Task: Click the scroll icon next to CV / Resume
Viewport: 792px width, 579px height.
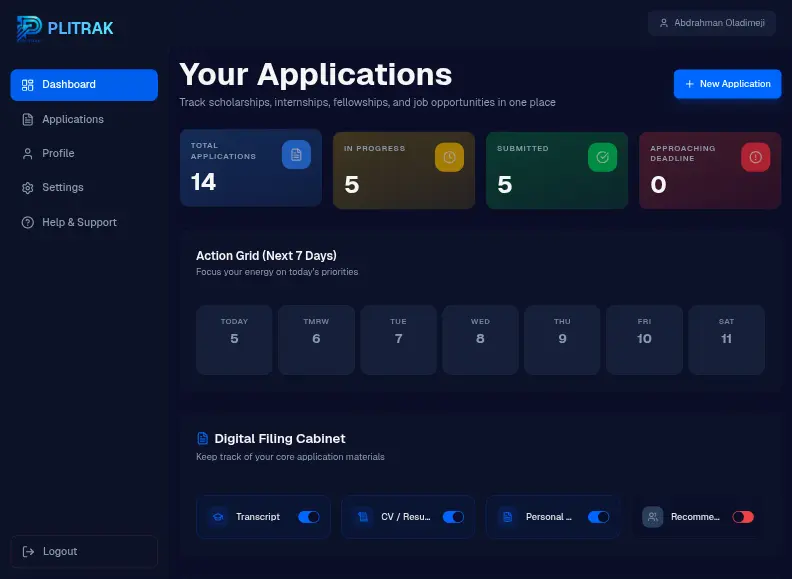Action: pyautogui.click(x=363, y=517)
